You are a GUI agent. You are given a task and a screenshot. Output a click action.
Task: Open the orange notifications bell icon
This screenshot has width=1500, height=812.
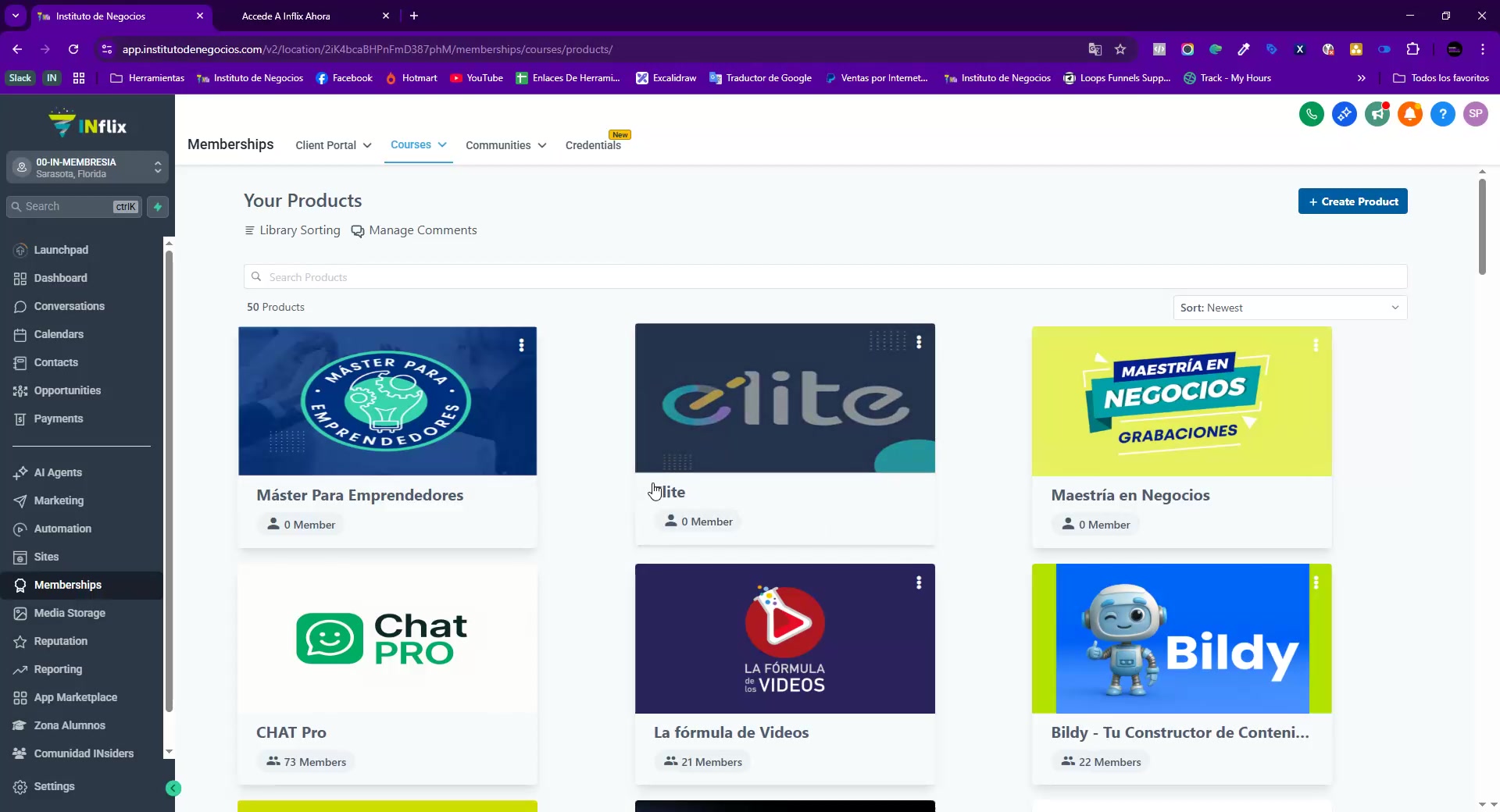pos(1409,114)
